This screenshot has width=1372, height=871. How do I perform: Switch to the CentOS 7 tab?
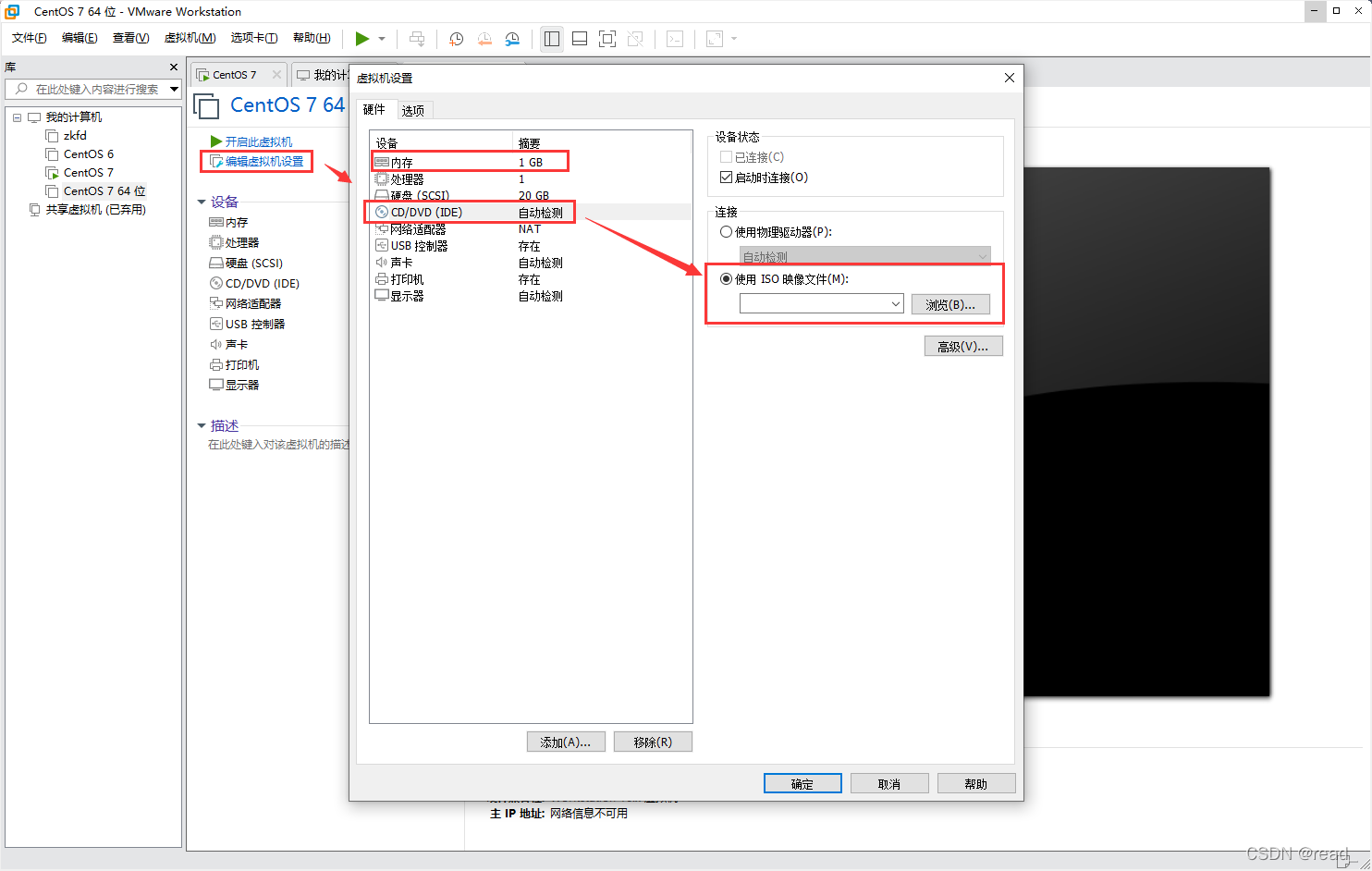(x=234, y=75)
